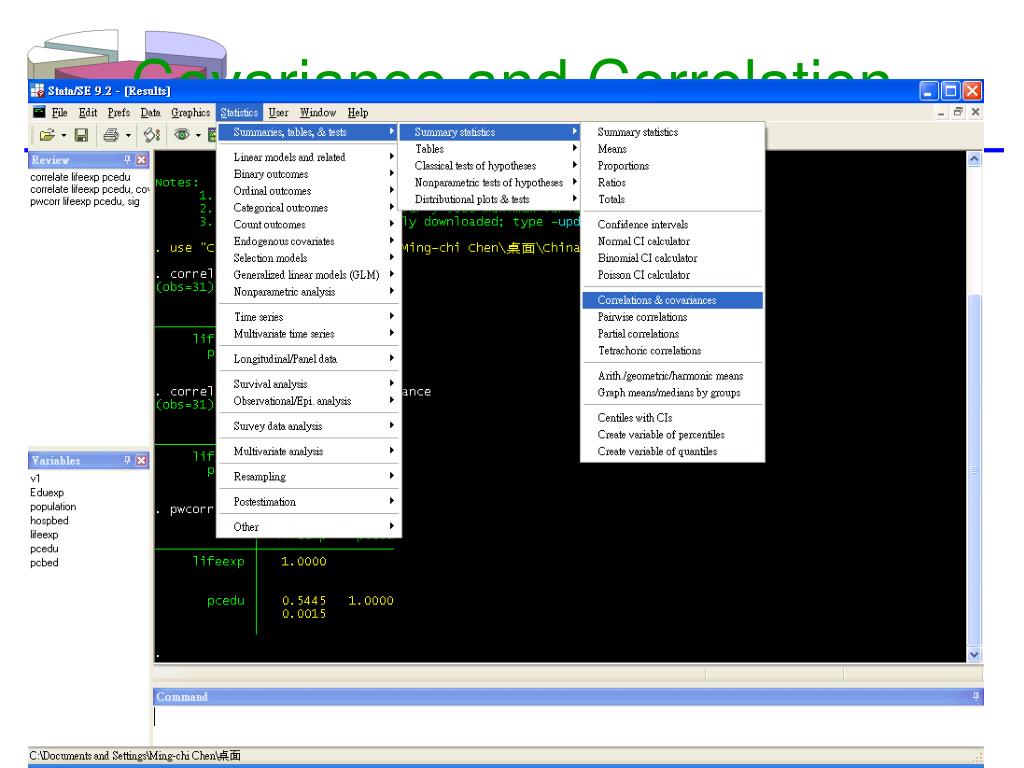Choose Normal CI calculator
This screenshot has height=768, width=1024.
coord(672,241)
